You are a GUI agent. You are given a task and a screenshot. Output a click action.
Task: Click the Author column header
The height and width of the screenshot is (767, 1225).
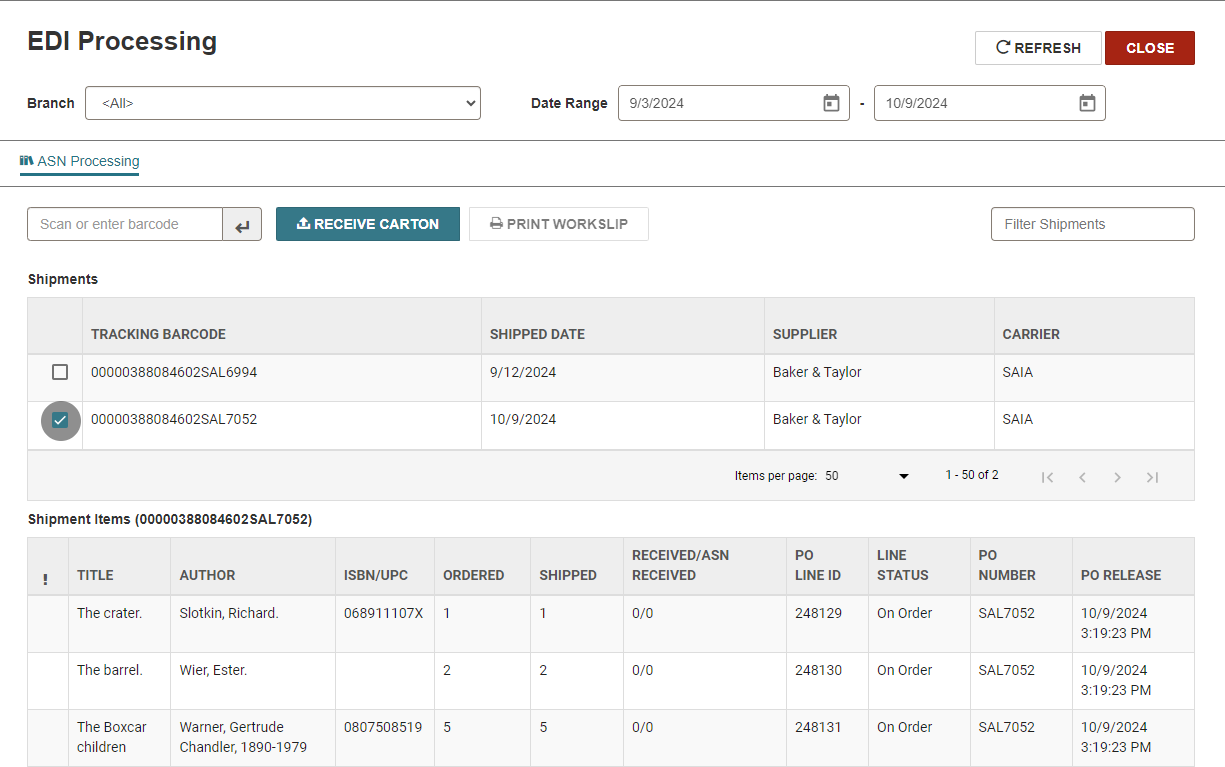pos(207,575)
